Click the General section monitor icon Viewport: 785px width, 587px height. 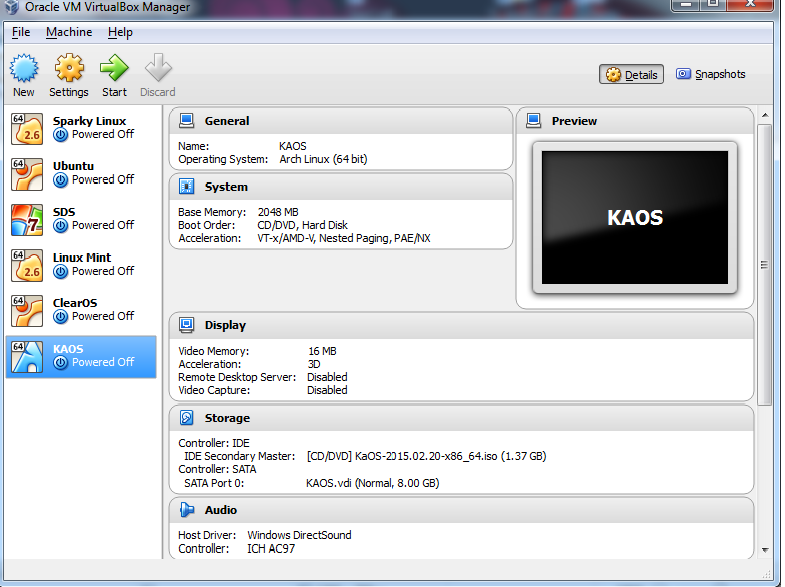[x=186, y=121]
